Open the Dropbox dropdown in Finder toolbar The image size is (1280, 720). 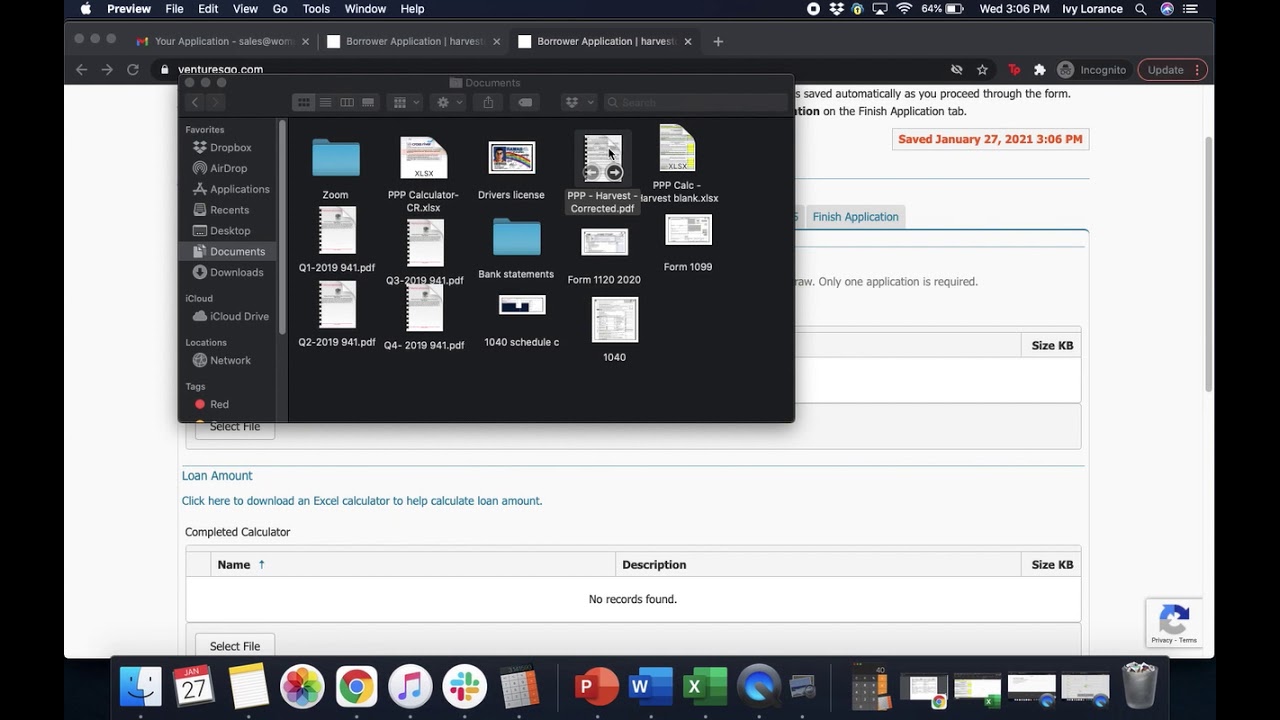(x=578, y=102)
